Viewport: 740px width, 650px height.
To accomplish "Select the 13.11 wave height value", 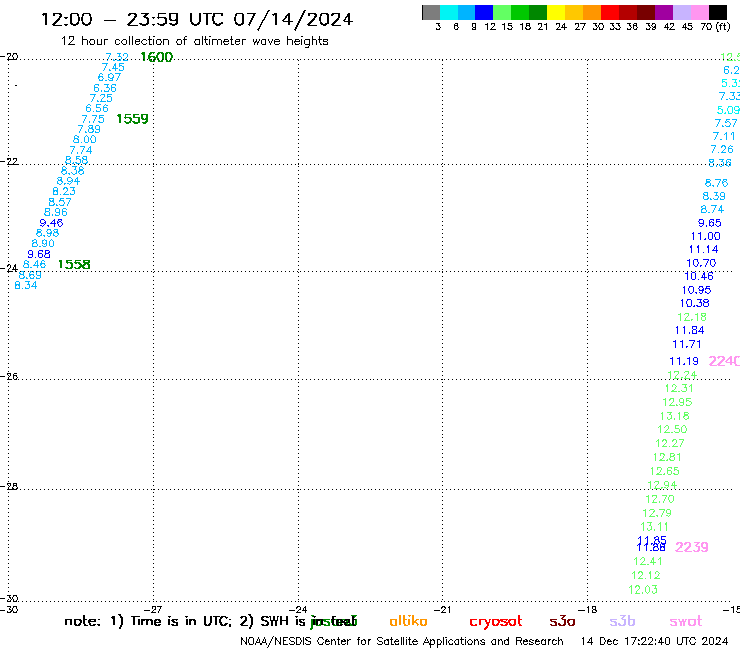I will 655,527.
